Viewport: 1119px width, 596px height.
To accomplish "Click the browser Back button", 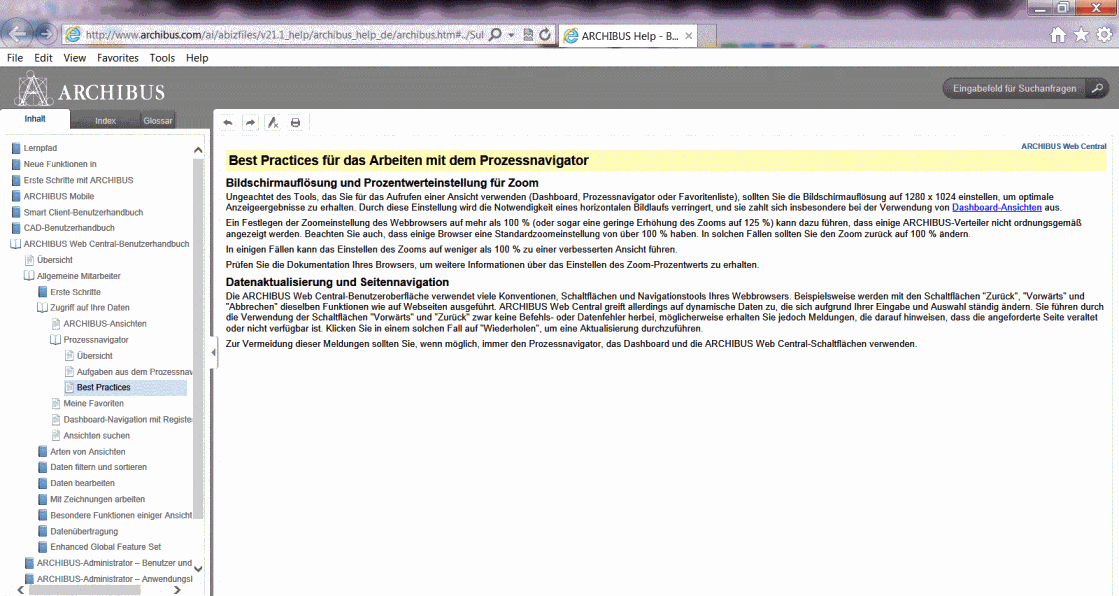I will [x=17, y=33].
